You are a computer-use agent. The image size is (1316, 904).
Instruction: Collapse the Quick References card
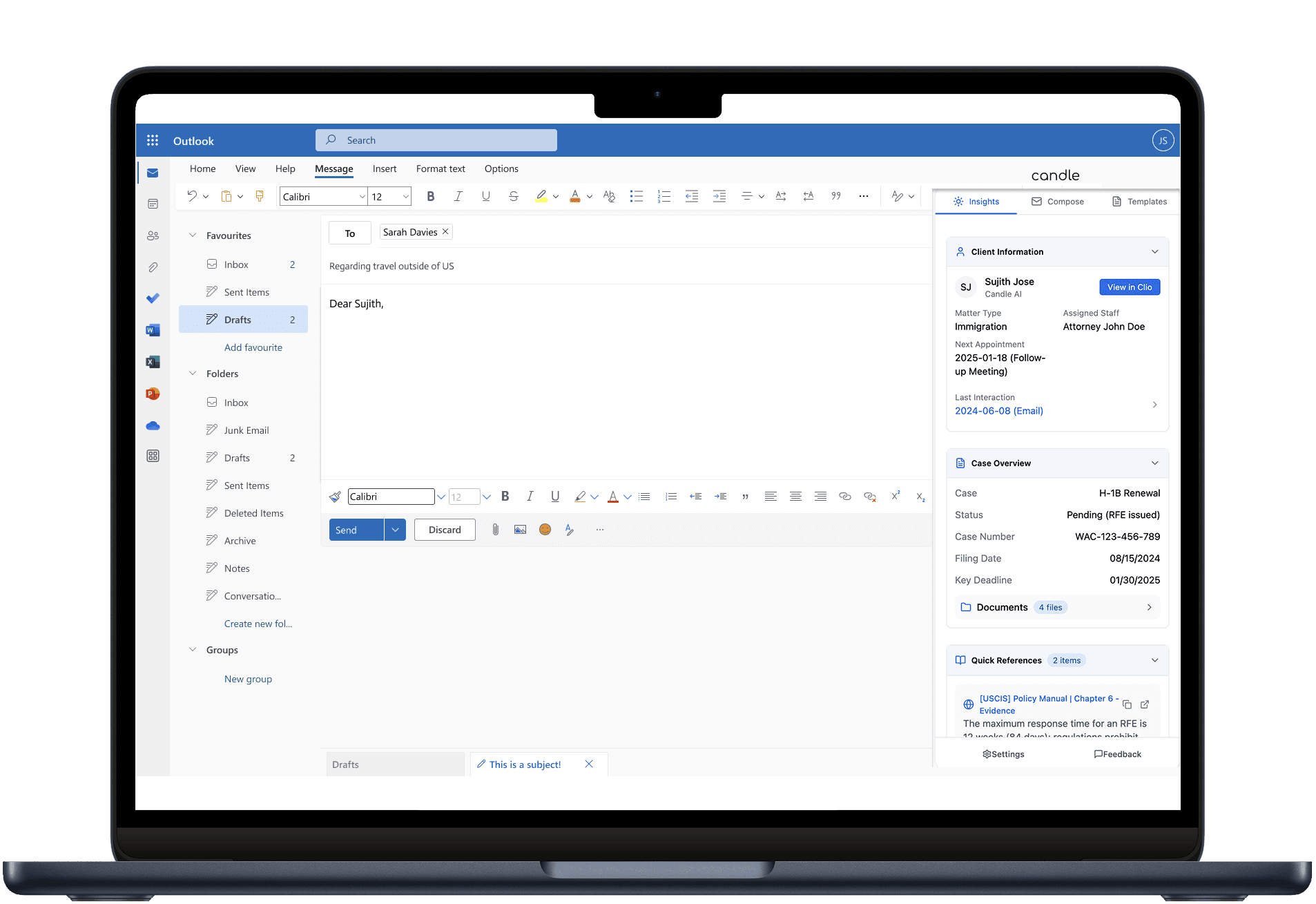[1154, 661]
